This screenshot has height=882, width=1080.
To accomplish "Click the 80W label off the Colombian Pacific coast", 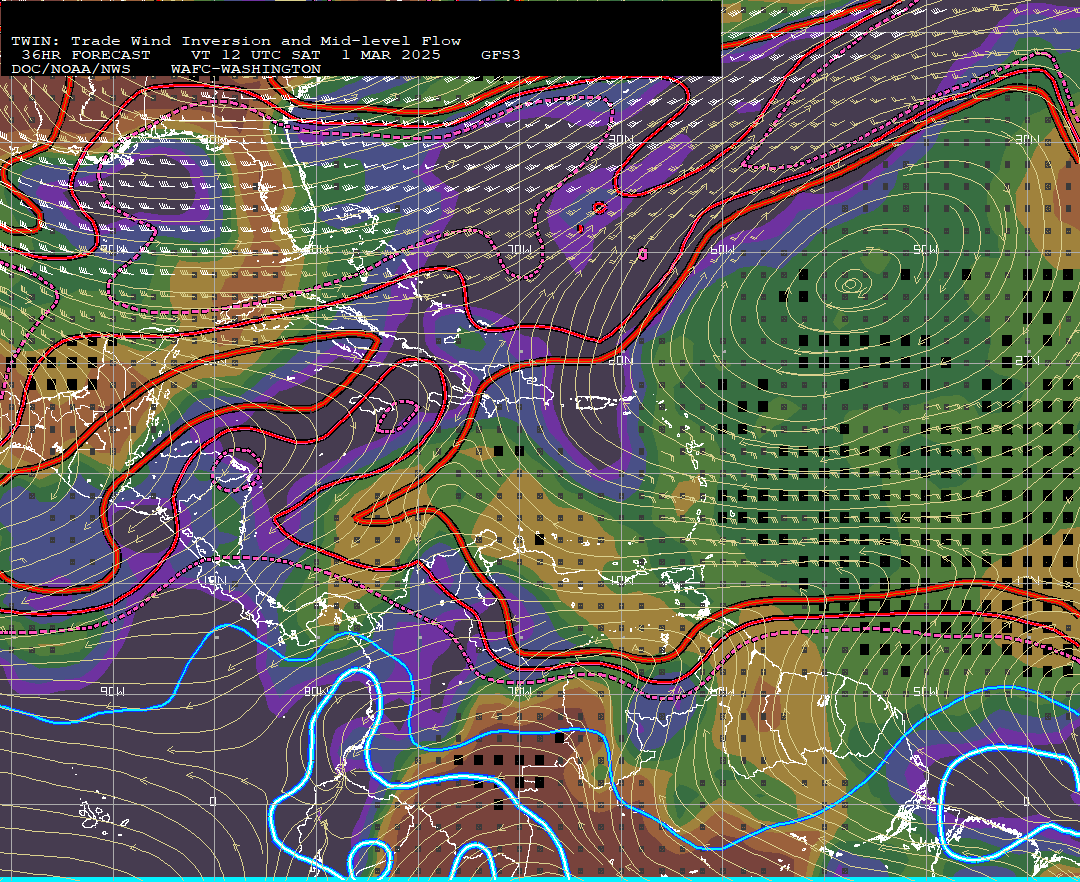I will (x=318, y=691).
